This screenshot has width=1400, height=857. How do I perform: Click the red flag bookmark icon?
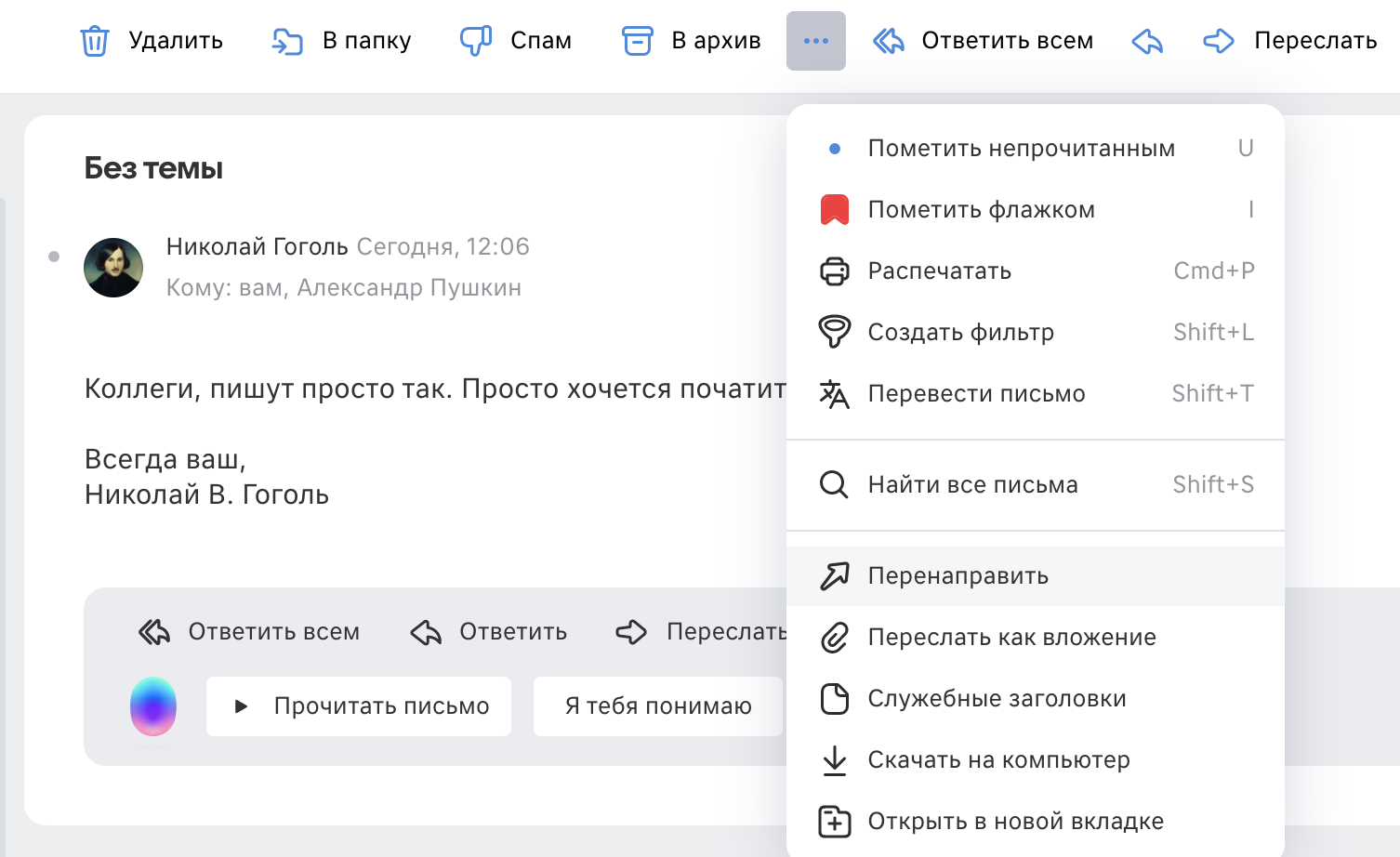[x=835, y=210]
